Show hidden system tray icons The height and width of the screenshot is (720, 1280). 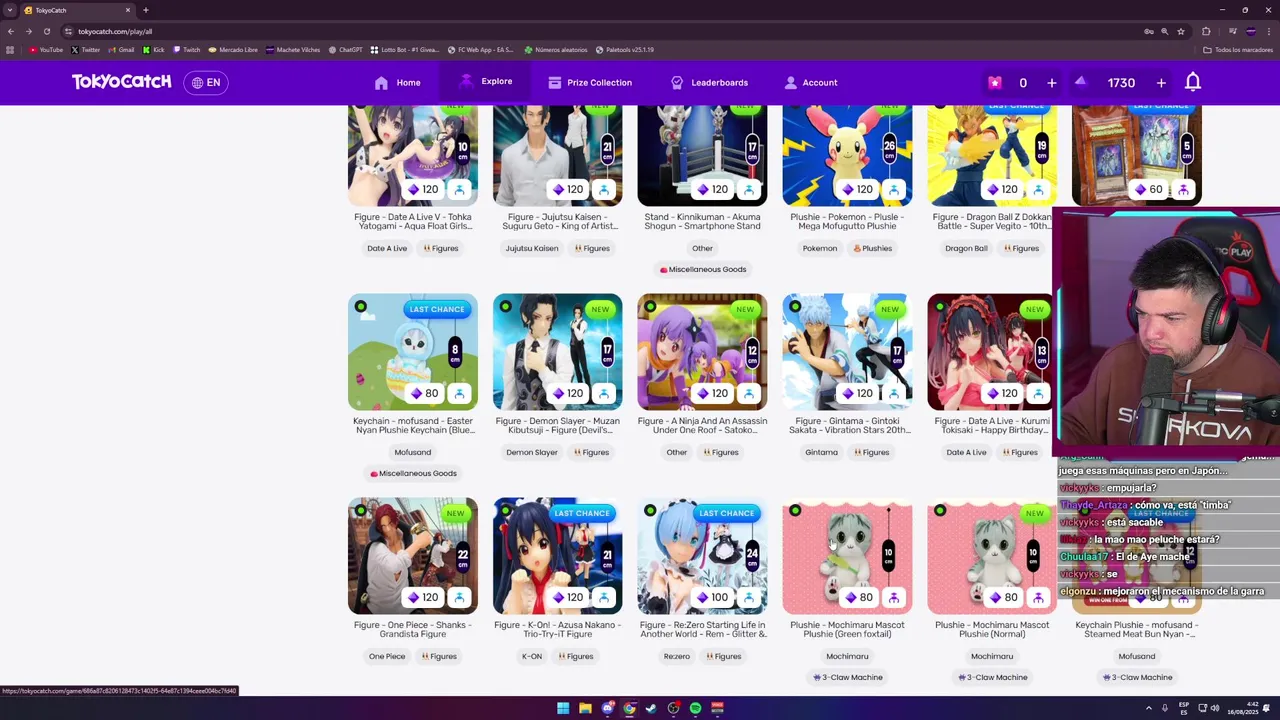[x=1149, y=708]
